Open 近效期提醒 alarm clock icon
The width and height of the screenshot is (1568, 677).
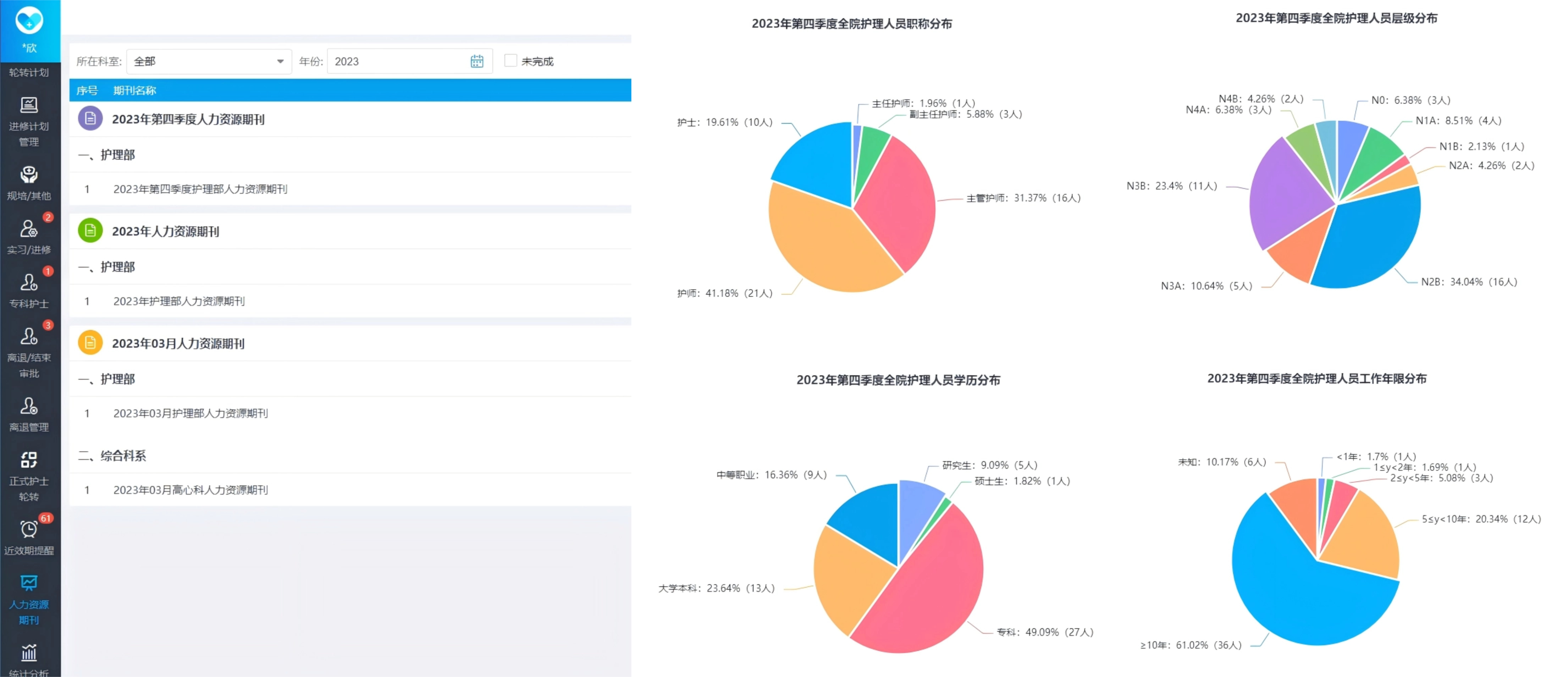[29, 529]
